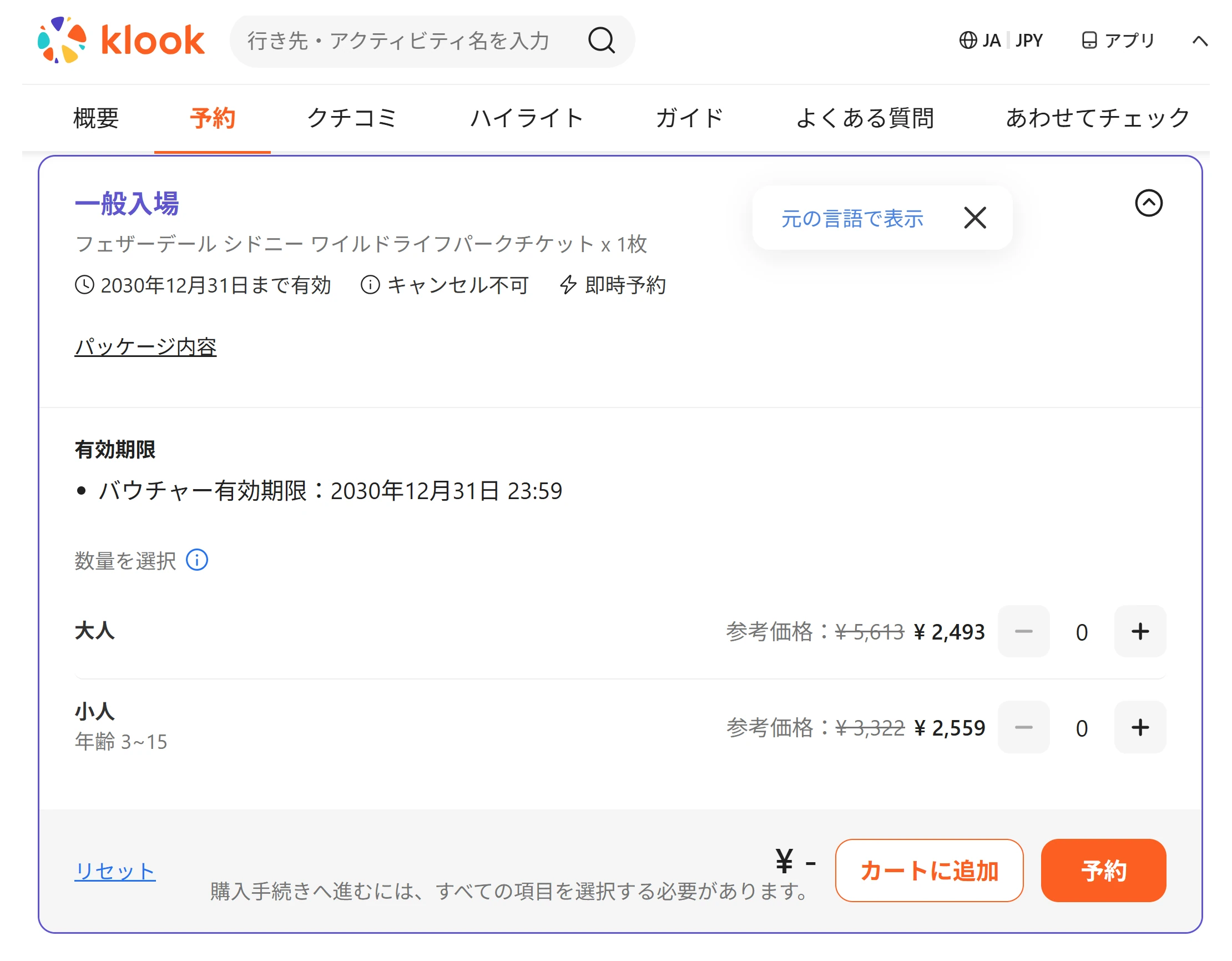The height and width of the screenshot is (961, 1232).
Task: Click the 年齢 3~15 label
Action: tap(121, 742)
